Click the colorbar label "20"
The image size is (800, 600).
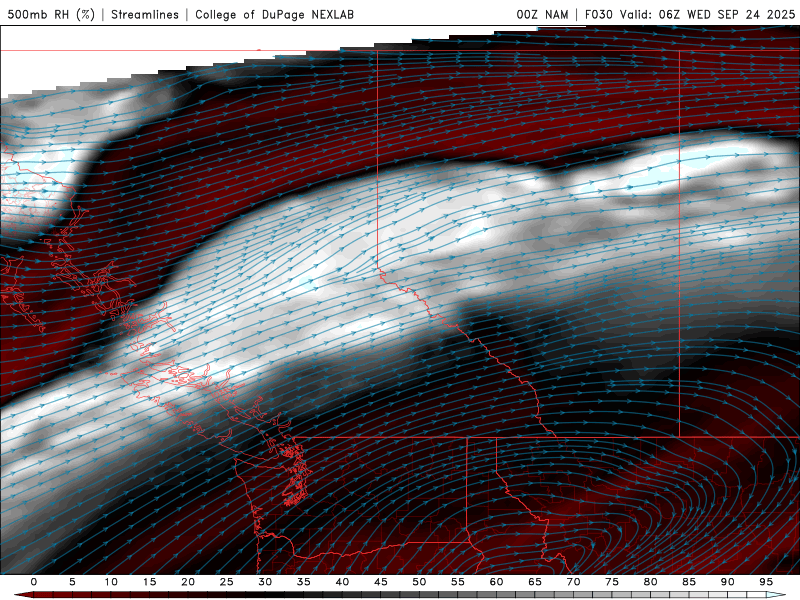tap(188, 582)
